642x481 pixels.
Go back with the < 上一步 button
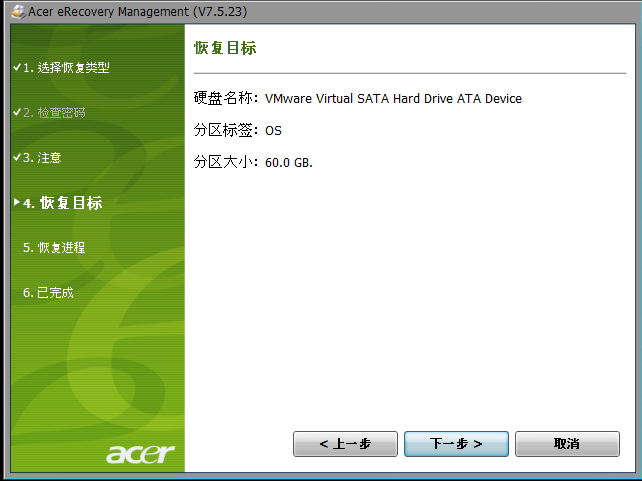coord(345,444)
